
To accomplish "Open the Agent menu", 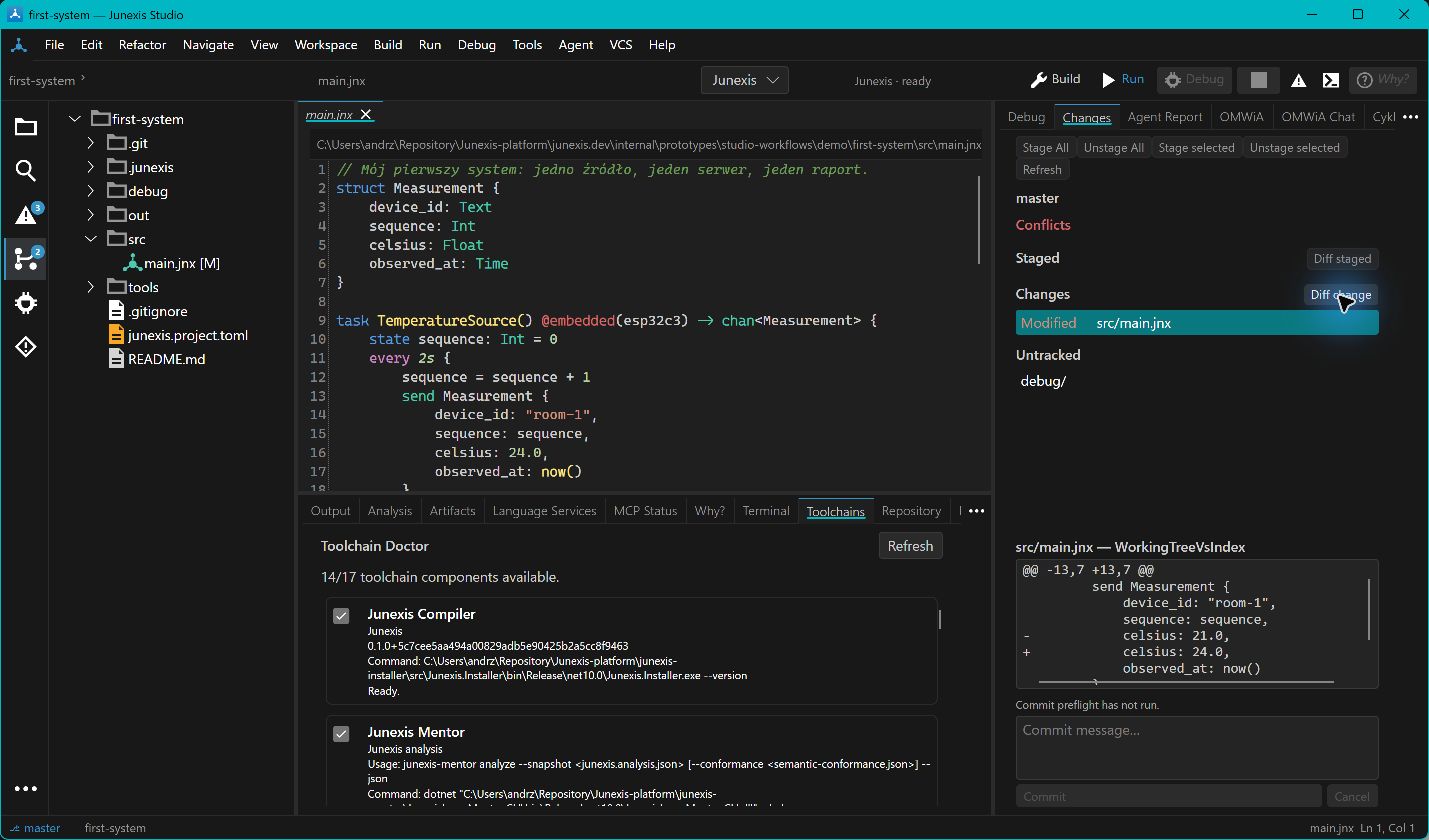I will (x=576, y=45).
